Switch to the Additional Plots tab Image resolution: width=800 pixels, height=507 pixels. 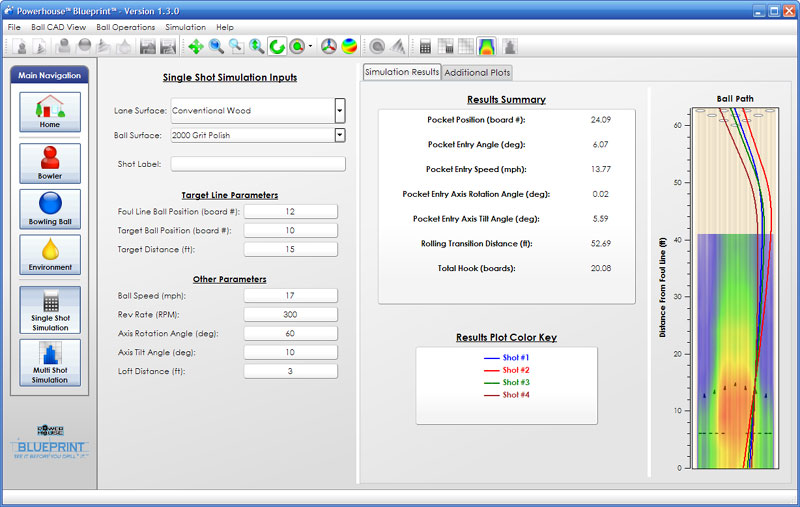tap(477, 72)
